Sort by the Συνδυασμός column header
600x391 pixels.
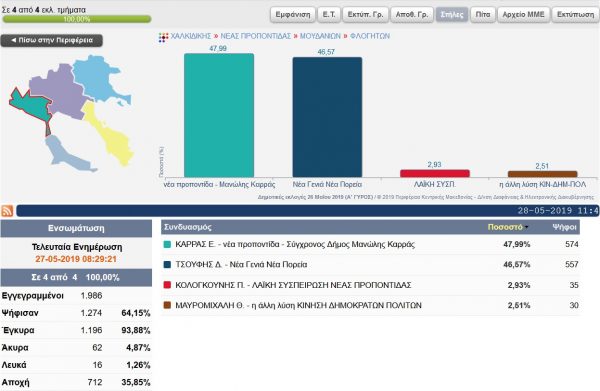pos(188,227)
